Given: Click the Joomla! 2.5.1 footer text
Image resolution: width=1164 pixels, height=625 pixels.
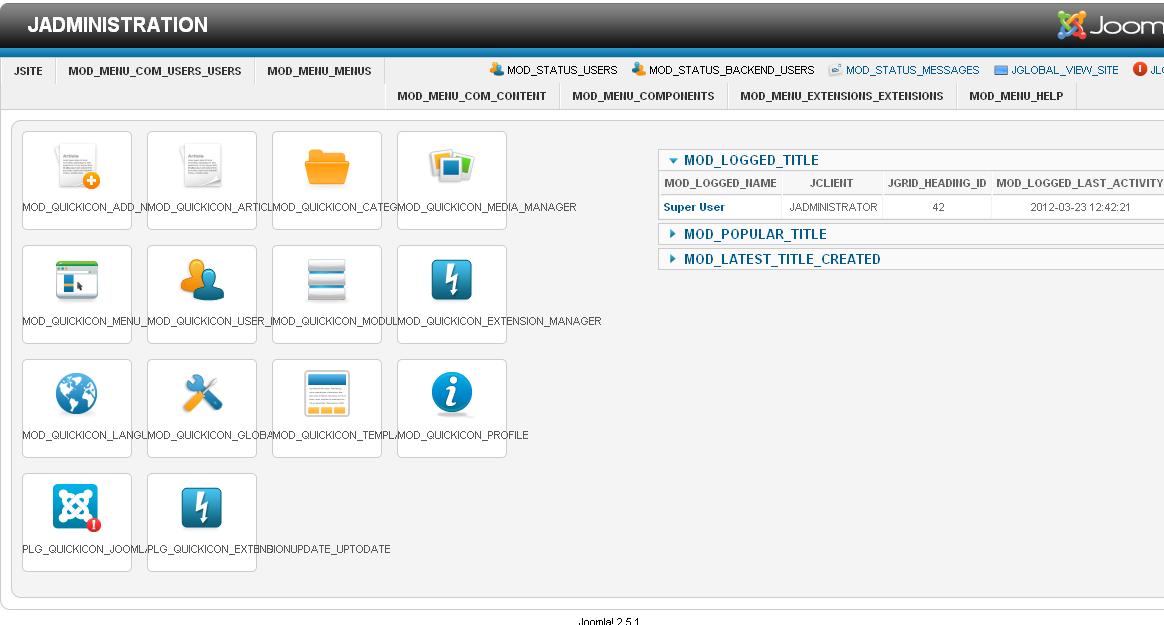Looking at the screenshot, I should (x=609, y=621).
